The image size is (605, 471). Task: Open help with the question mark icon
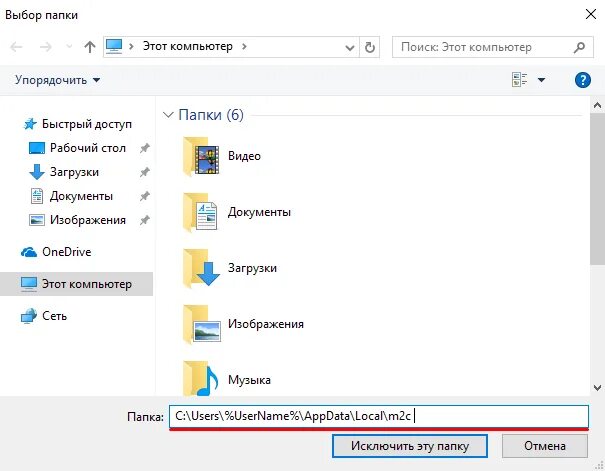(583, 80)
